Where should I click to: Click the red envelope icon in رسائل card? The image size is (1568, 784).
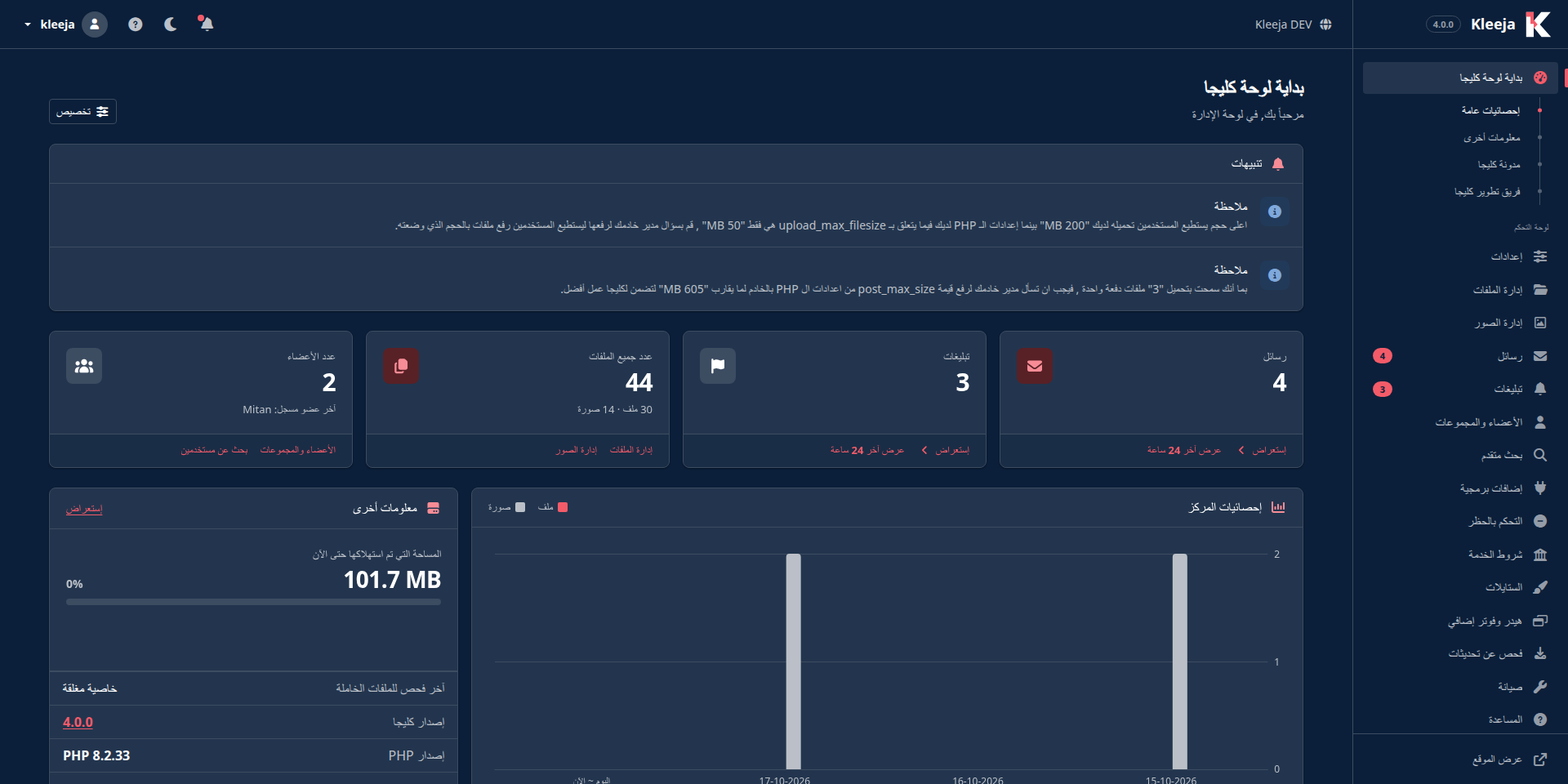(x=1035, y=366)
